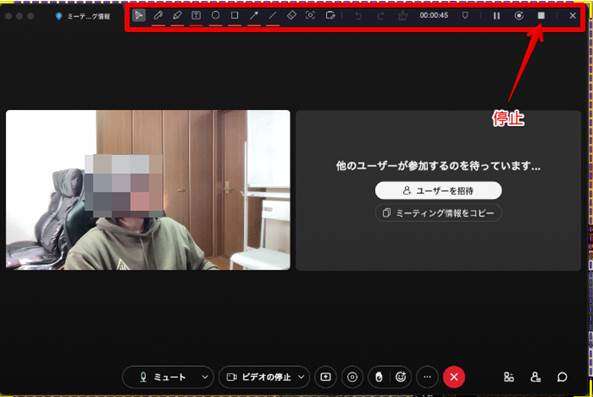The image size is (593, 397).
Task: Click the 他のユーザーが参加するのを待っています text
Action: [438, 166]
